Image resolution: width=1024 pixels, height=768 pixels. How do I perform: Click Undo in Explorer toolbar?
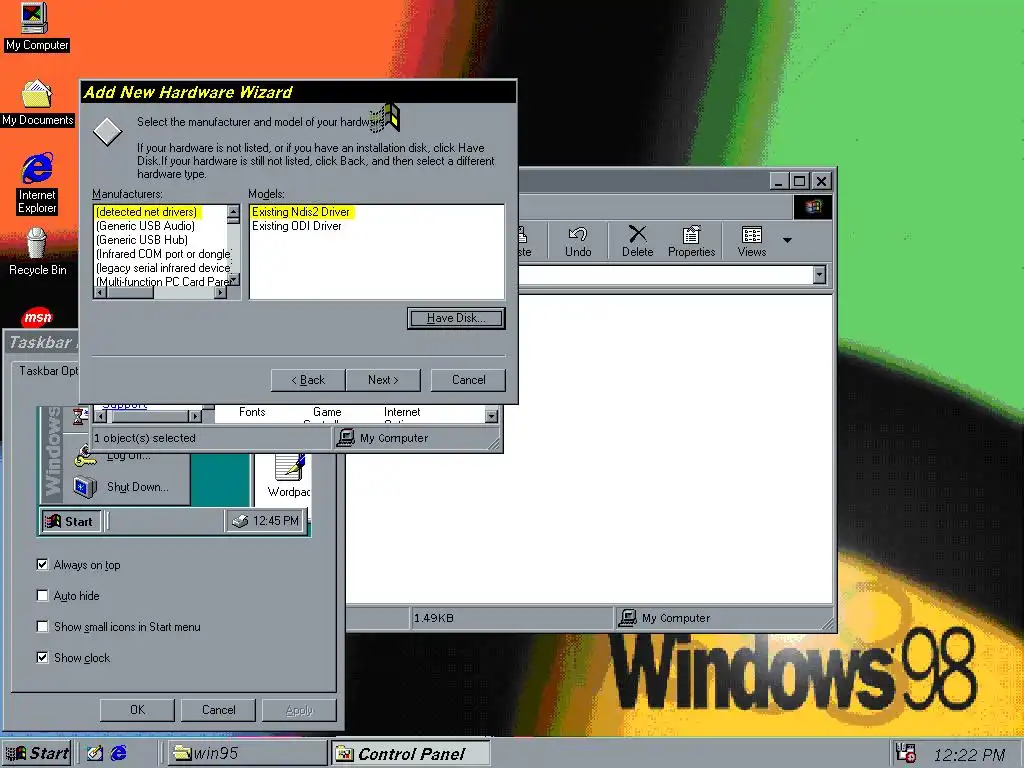coord(578,241)
